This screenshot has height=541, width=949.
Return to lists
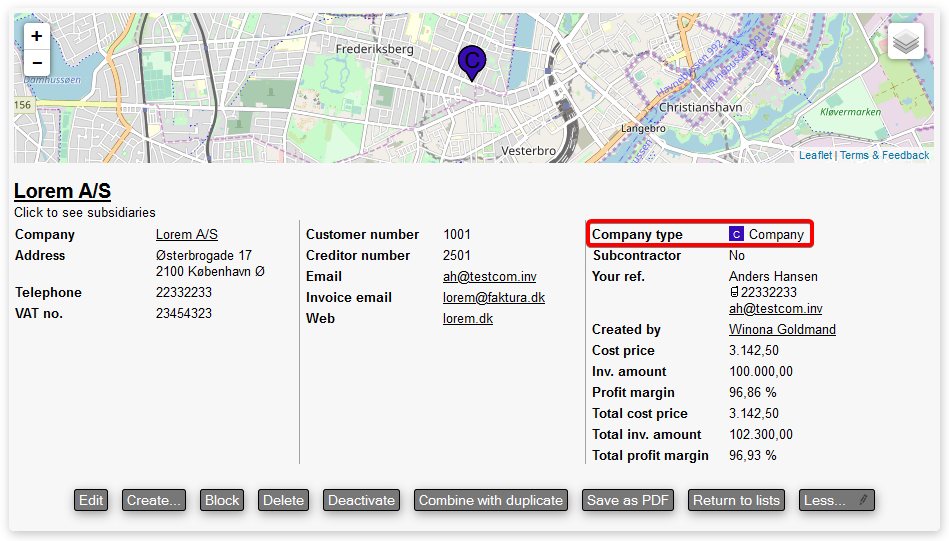coord(736,500)
